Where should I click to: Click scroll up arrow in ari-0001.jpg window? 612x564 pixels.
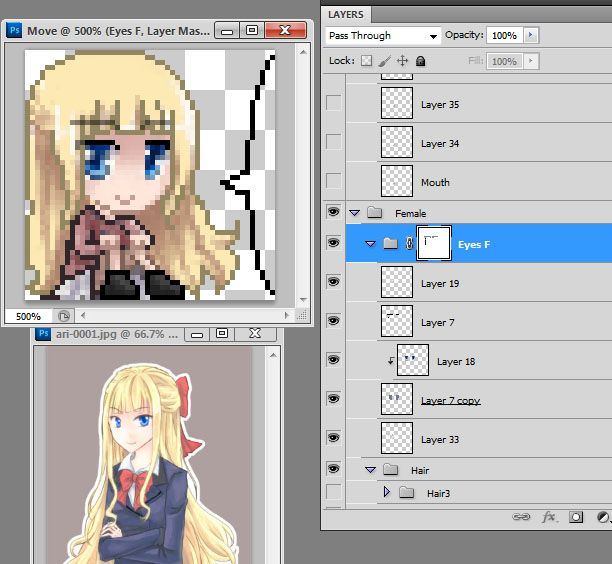273,355
